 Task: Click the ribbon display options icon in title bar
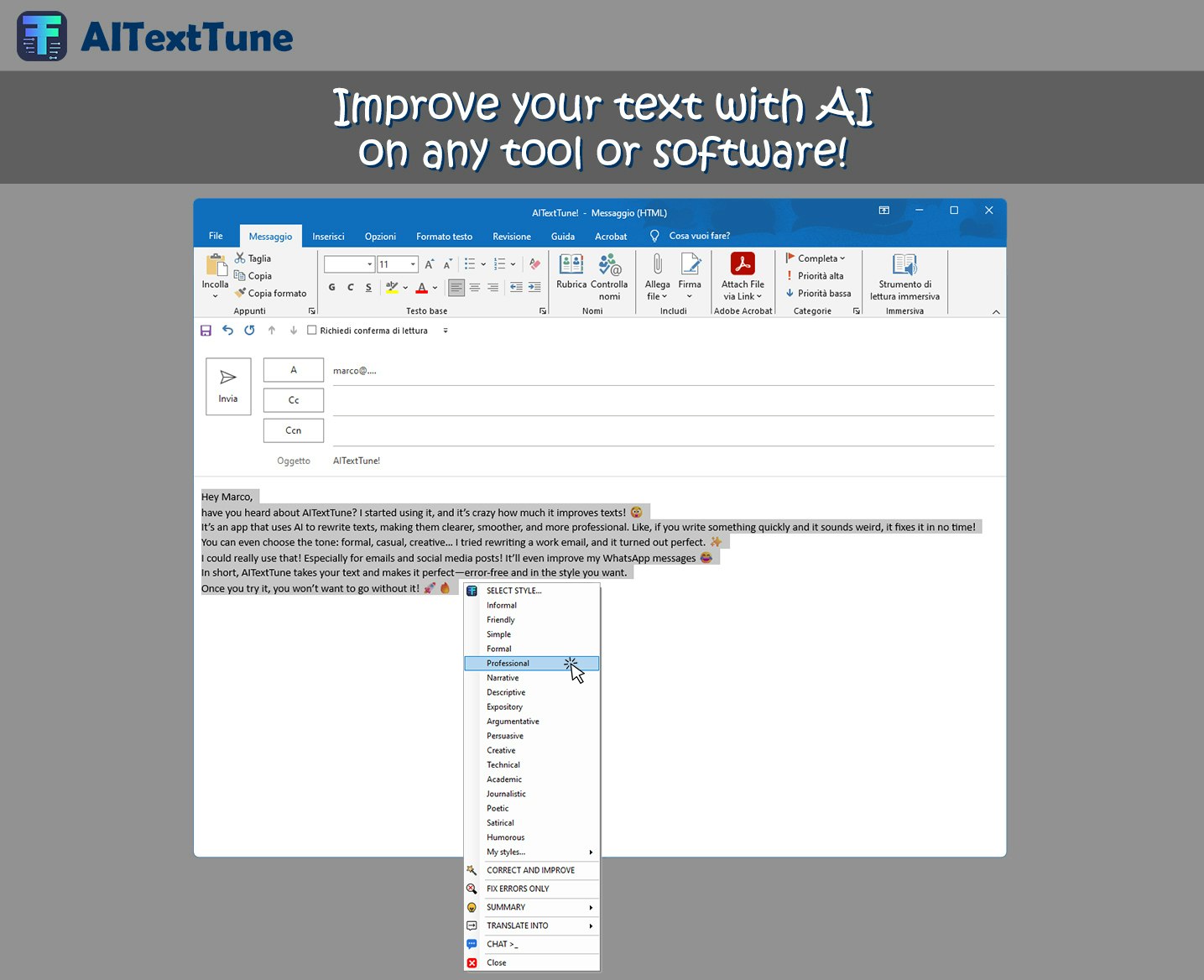(x=883, y=211)
